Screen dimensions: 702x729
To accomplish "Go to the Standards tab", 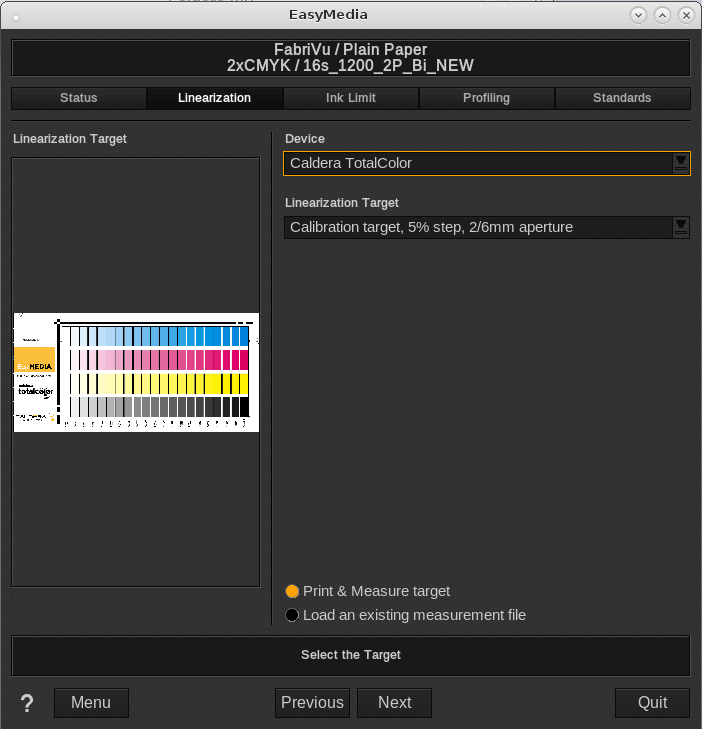I will [622, 98].
